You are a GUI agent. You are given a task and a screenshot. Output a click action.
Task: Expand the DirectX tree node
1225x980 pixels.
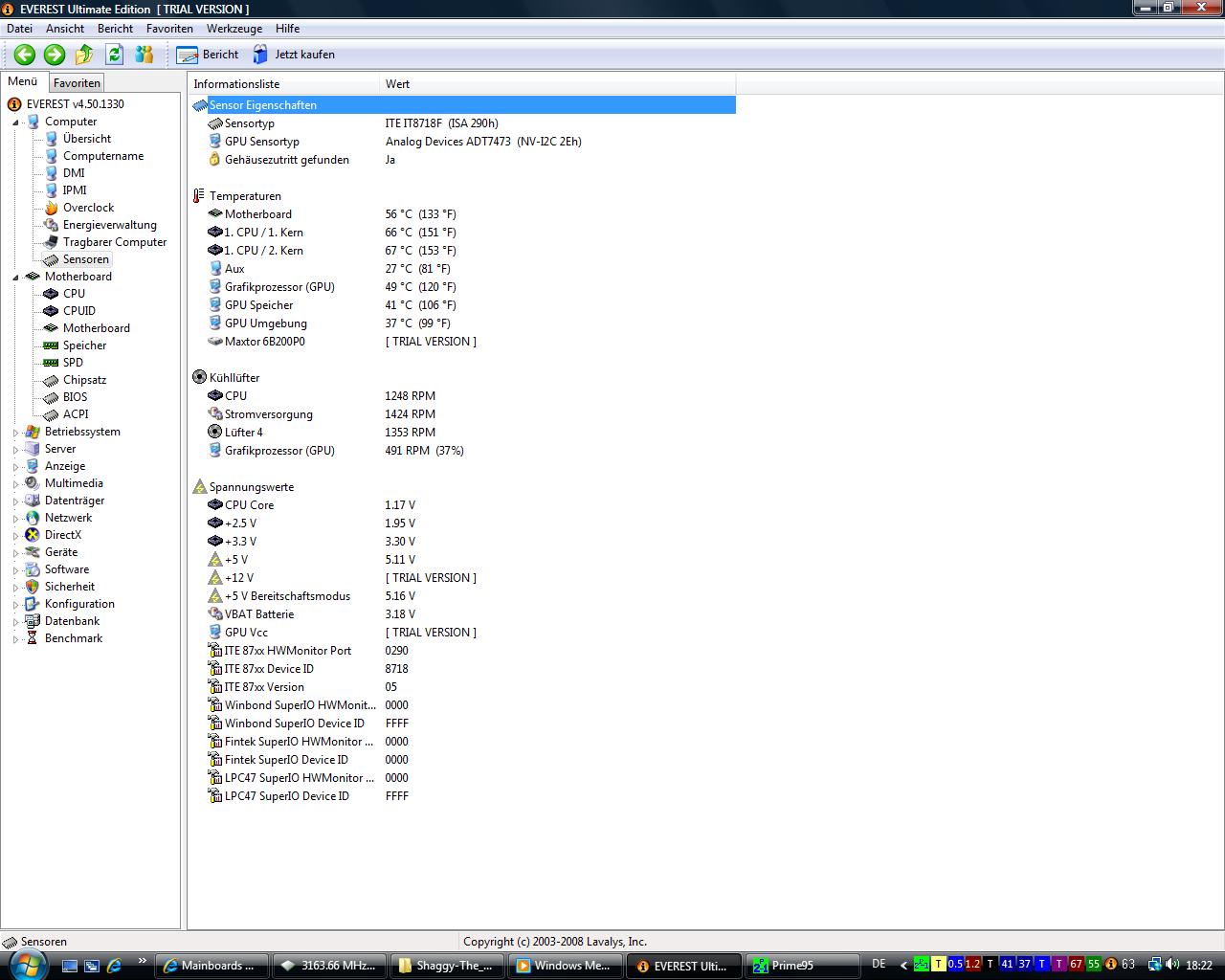point(15,536)
